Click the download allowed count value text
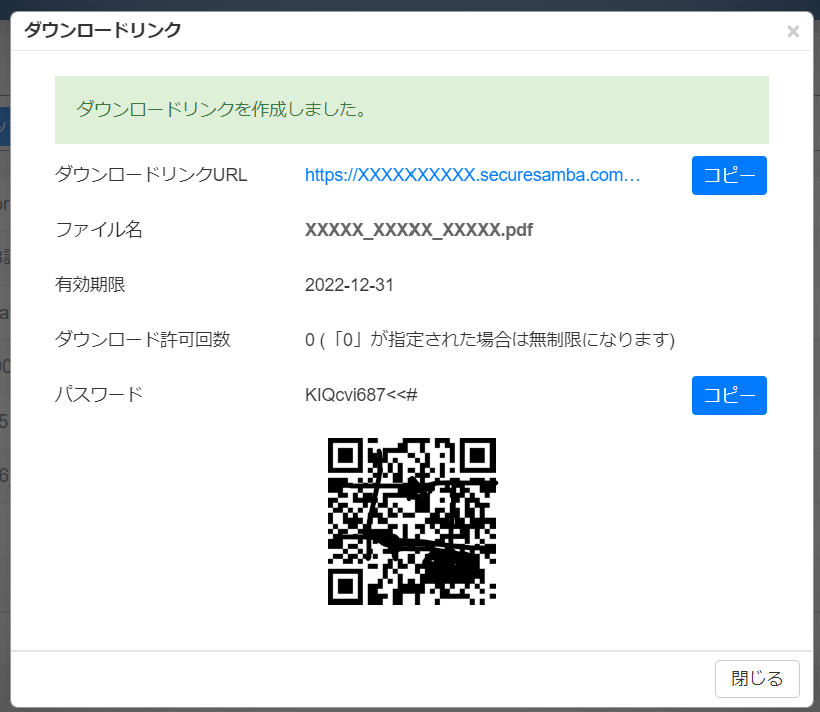The width and height of the screenshot is (820, 712). point(490,340)
